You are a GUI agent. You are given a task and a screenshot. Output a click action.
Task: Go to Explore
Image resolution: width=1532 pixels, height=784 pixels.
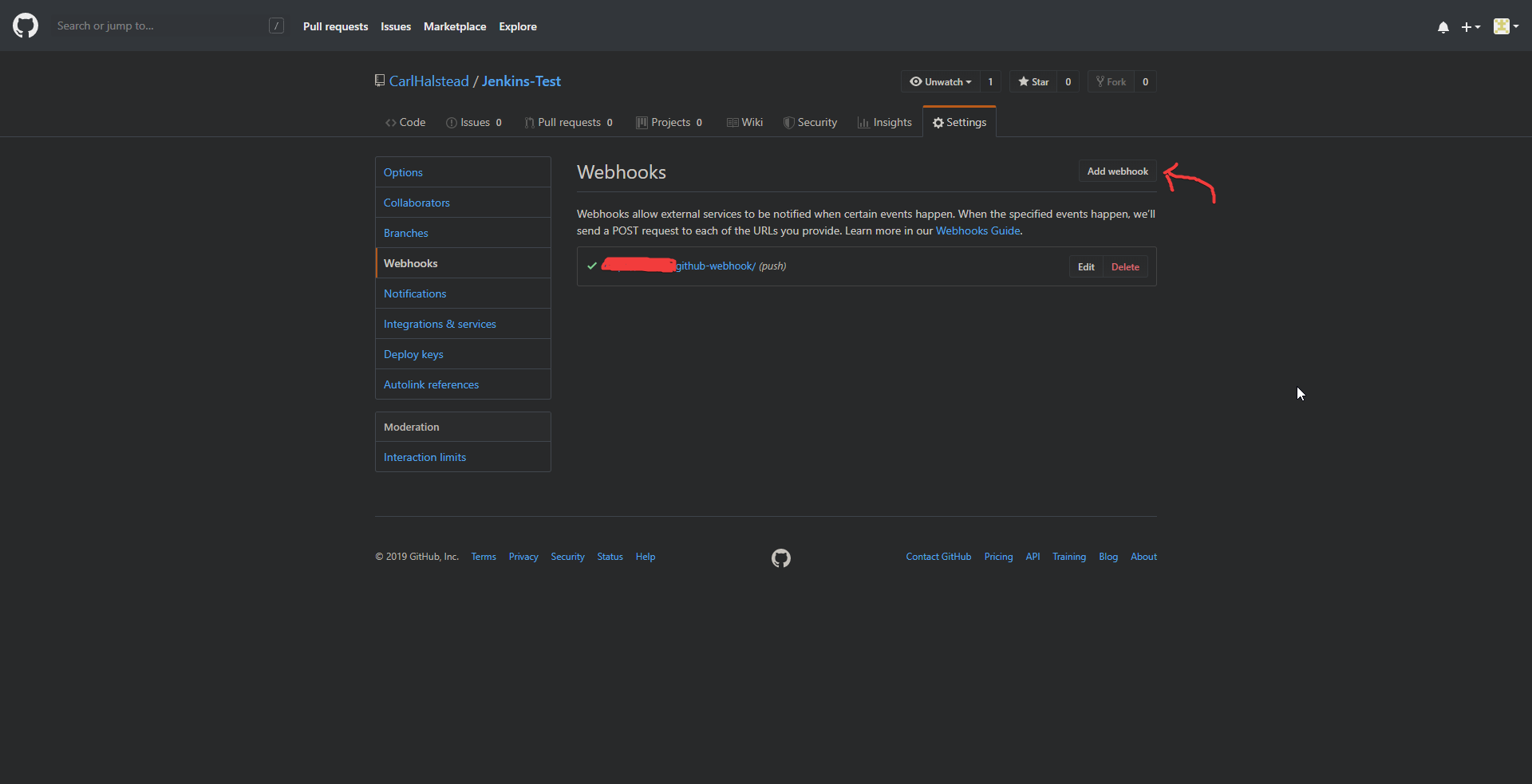click(518, 26)
